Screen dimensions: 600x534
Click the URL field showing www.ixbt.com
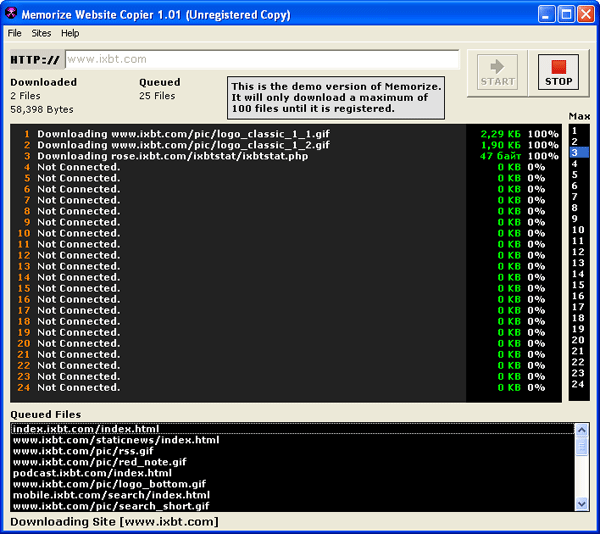(x=262, y=59)
